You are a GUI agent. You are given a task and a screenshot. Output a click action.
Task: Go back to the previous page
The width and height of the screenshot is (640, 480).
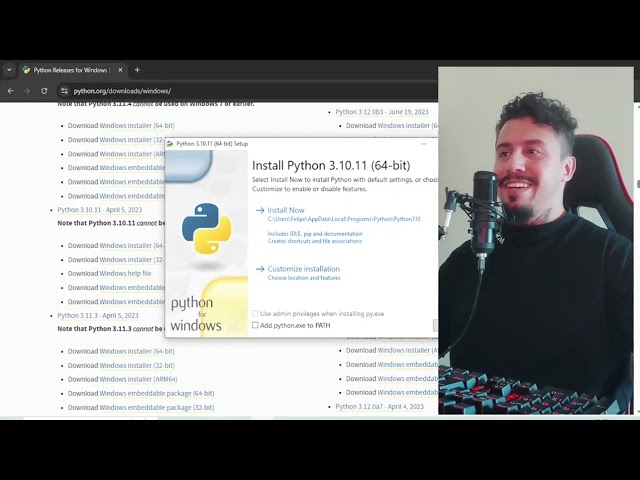pos(11,91)
